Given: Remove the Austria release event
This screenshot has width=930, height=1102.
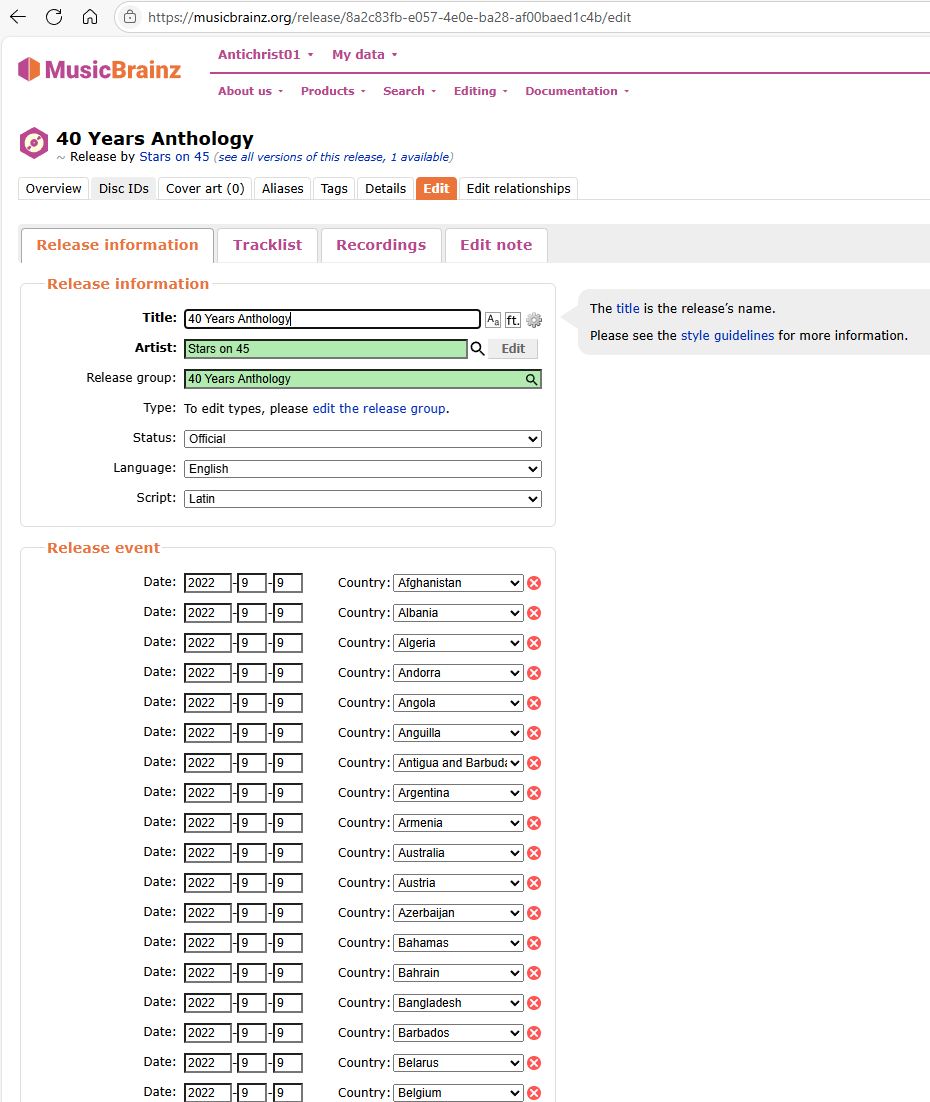Looking at the screenshot, I should (534, 883).
